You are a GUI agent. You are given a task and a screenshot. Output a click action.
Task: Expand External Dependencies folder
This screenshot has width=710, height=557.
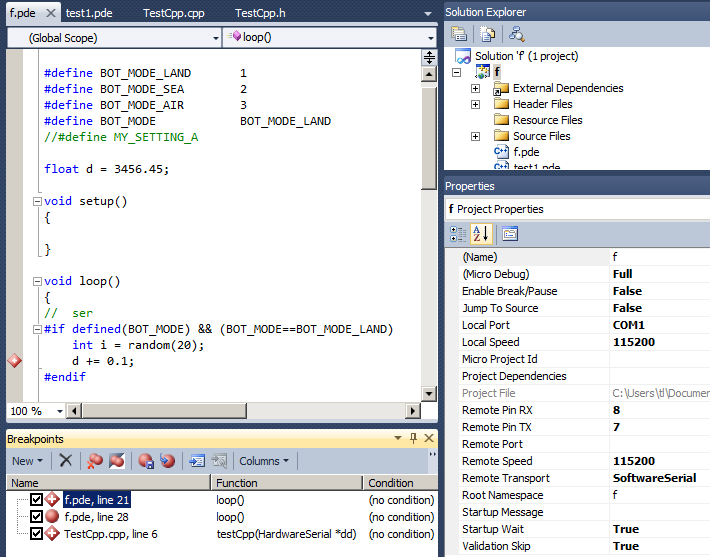475,88
